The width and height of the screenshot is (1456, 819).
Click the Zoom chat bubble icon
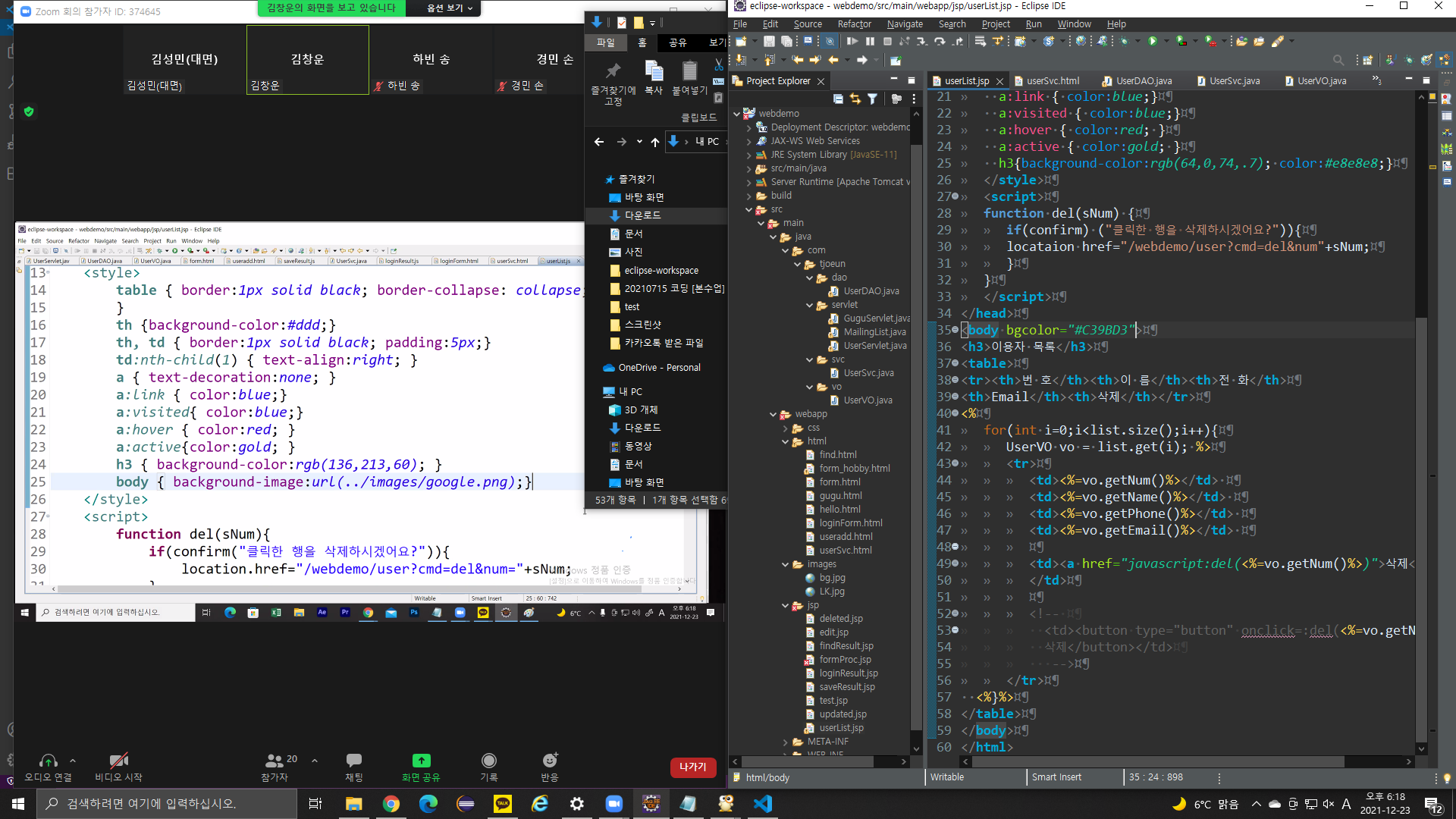coord(353,761)
